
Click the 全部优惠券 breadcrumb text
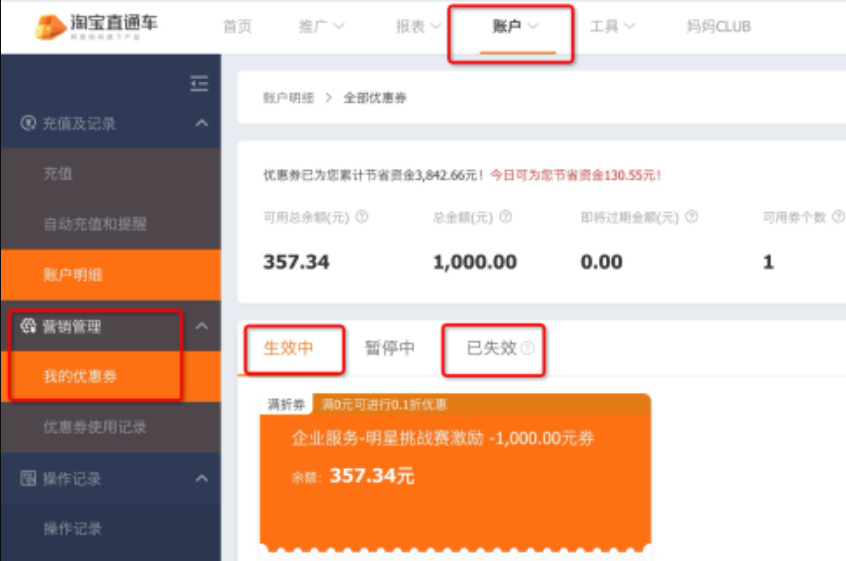pyautogui.click(x=375, y=98)
